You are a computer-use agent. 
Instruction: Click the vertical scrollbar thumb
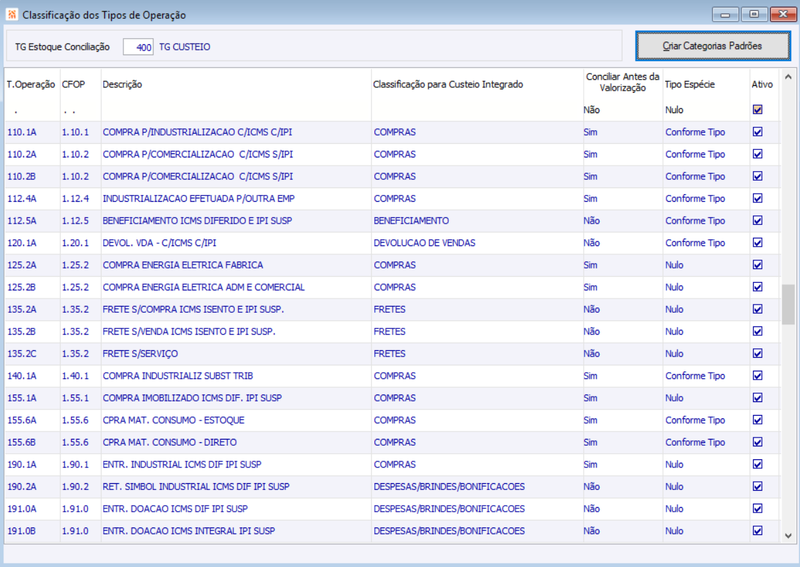[788, 305]
